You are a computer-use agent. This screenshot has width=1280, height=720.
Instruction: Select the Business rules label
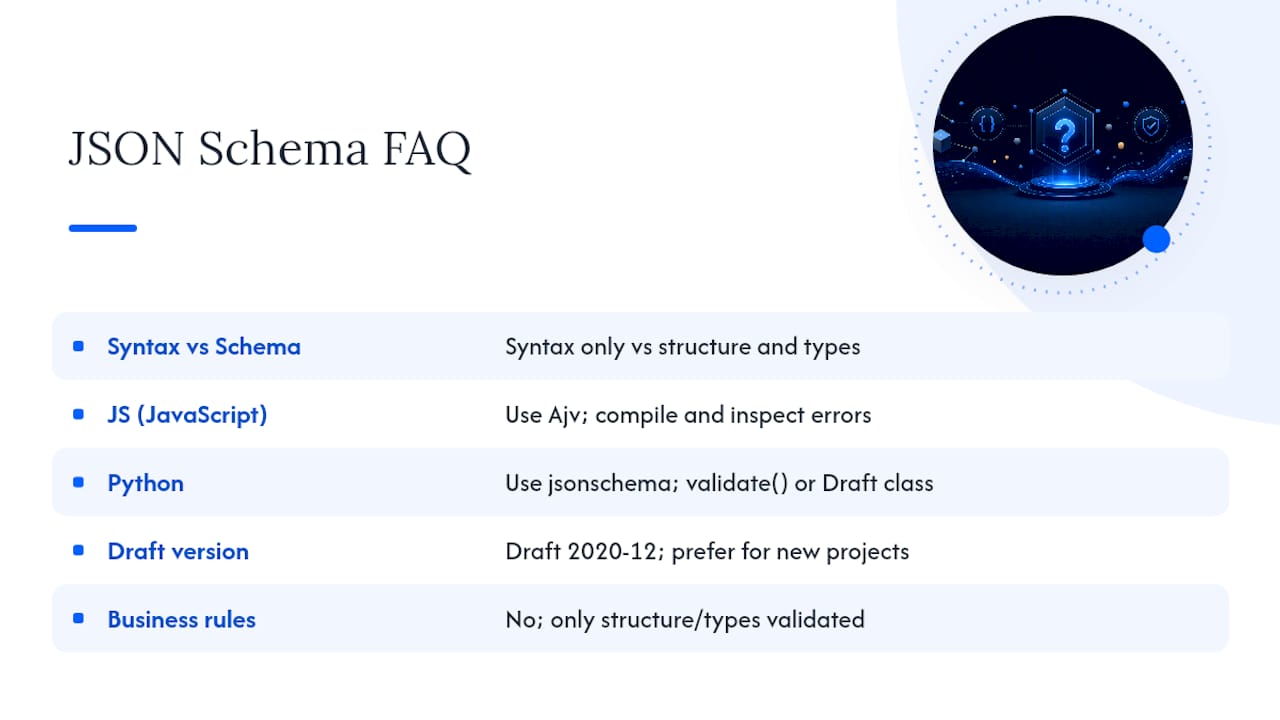click(181, 619)
